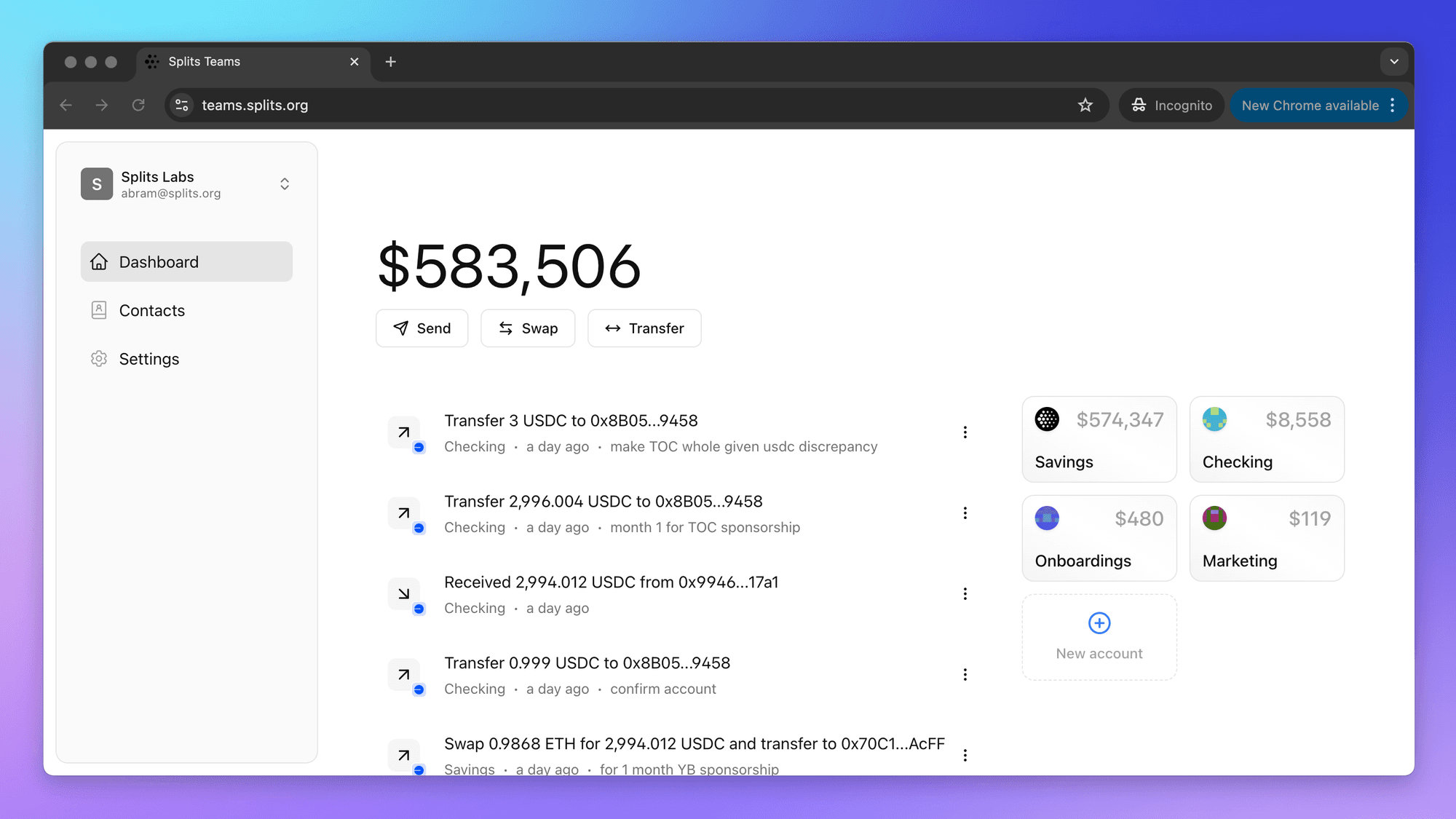
Task: Open Settings via the gear icon
Action: (x=99, y=358)
